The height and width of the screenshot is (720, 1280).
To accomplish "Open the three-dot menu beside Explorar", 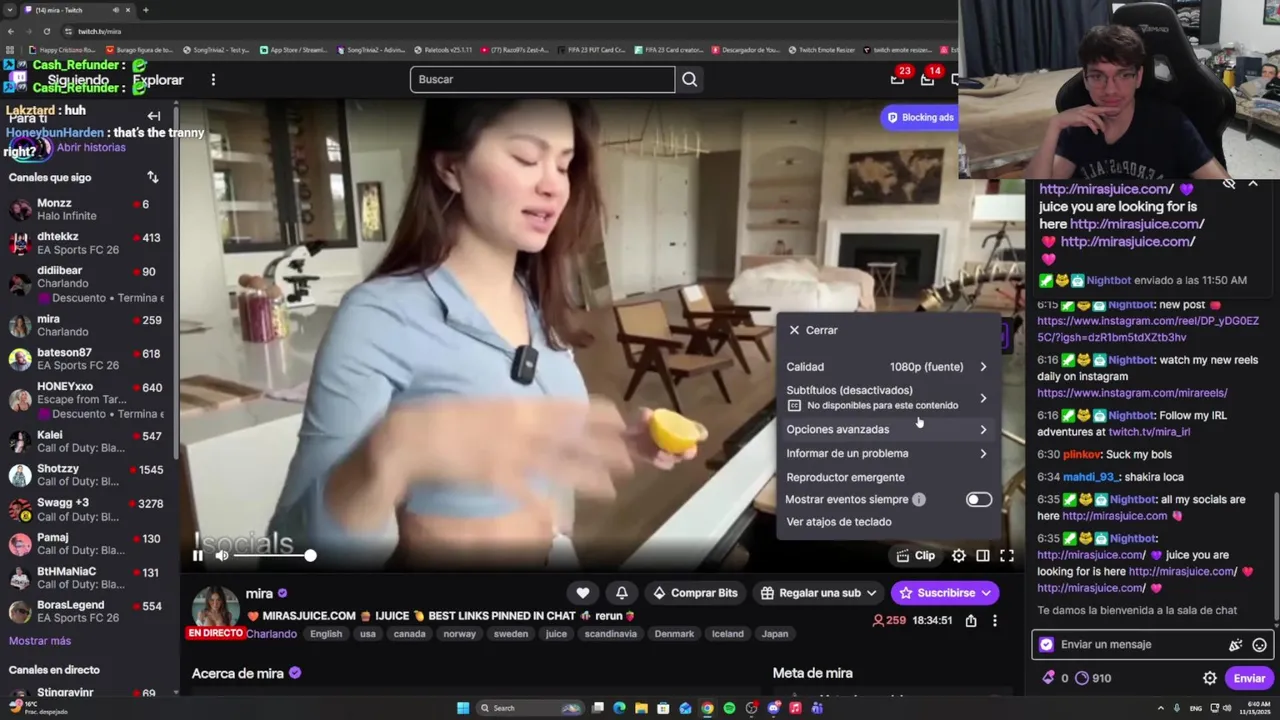I will [x=213, y=79].
